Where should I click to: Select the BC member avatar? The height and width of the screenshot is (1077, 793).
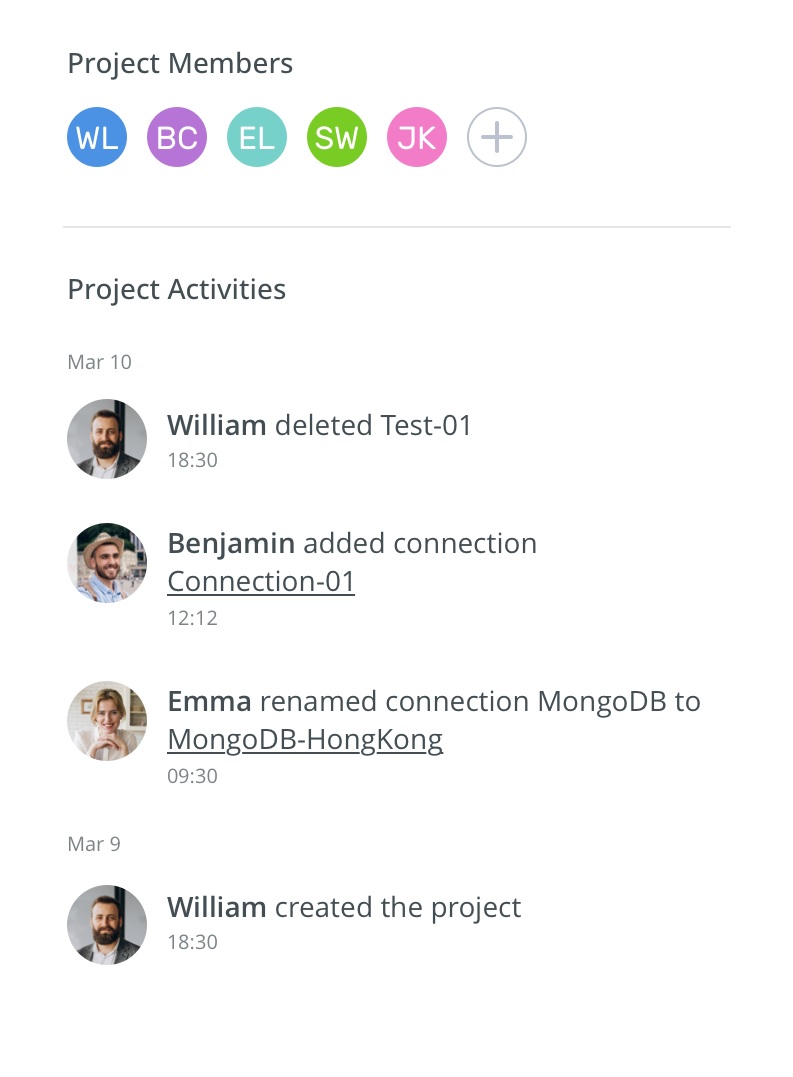(176, 137)
